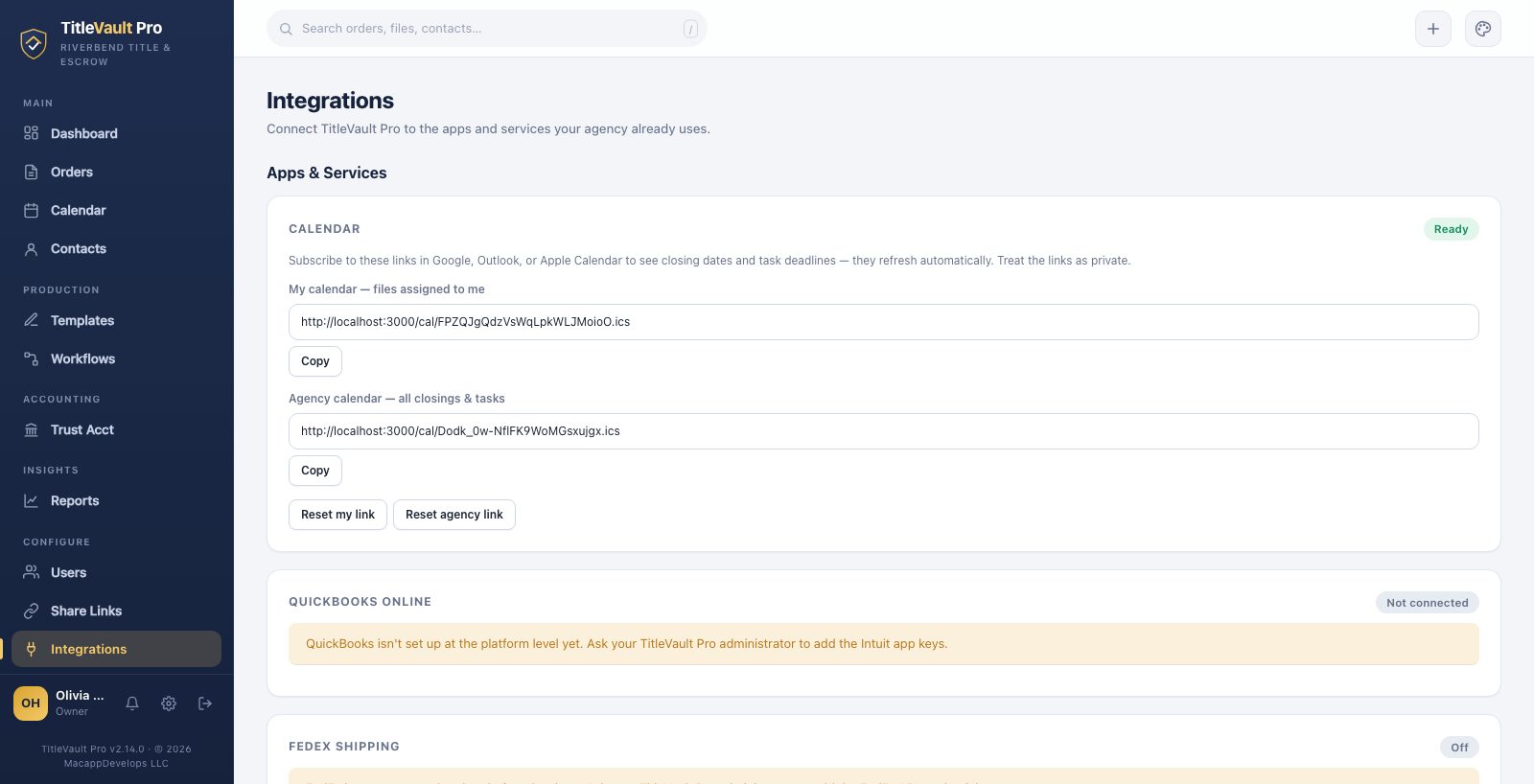Click the Apps & Services heading
Image resolution: width=1534 pixels, height=784 pixels.
point(327,173)
